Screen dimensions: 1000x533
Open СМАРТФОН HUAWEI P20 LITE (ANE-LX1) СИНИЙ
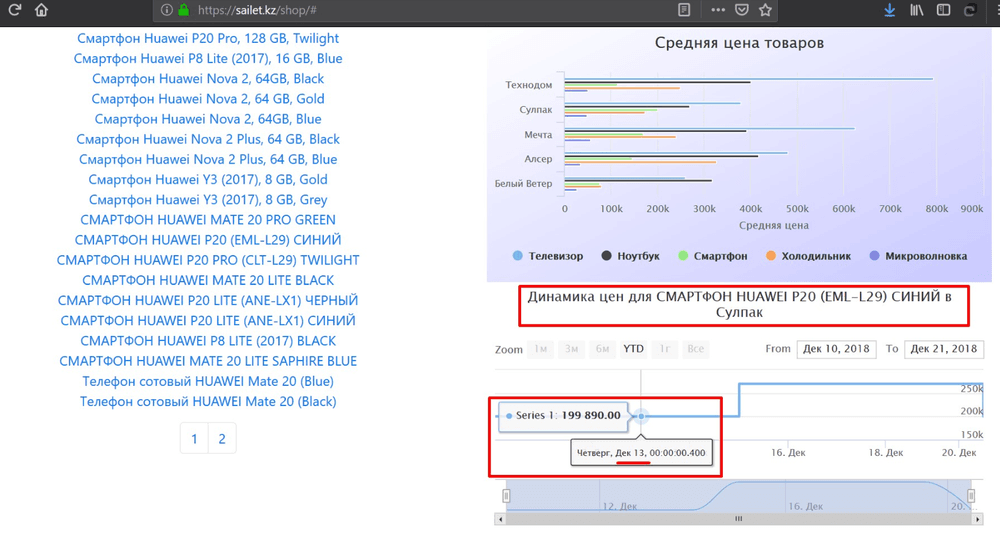(x=208, y=321)
